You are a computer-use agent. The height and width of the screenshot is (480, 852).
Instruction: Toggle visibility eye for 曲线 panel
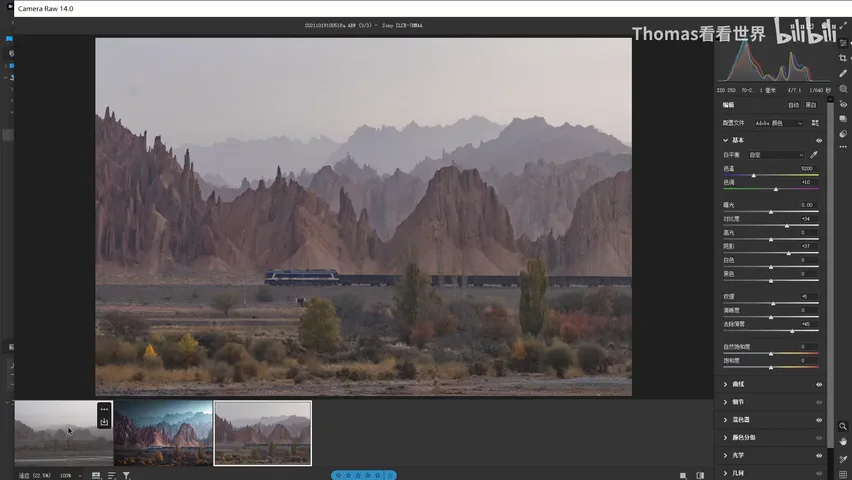pos(819,384)
